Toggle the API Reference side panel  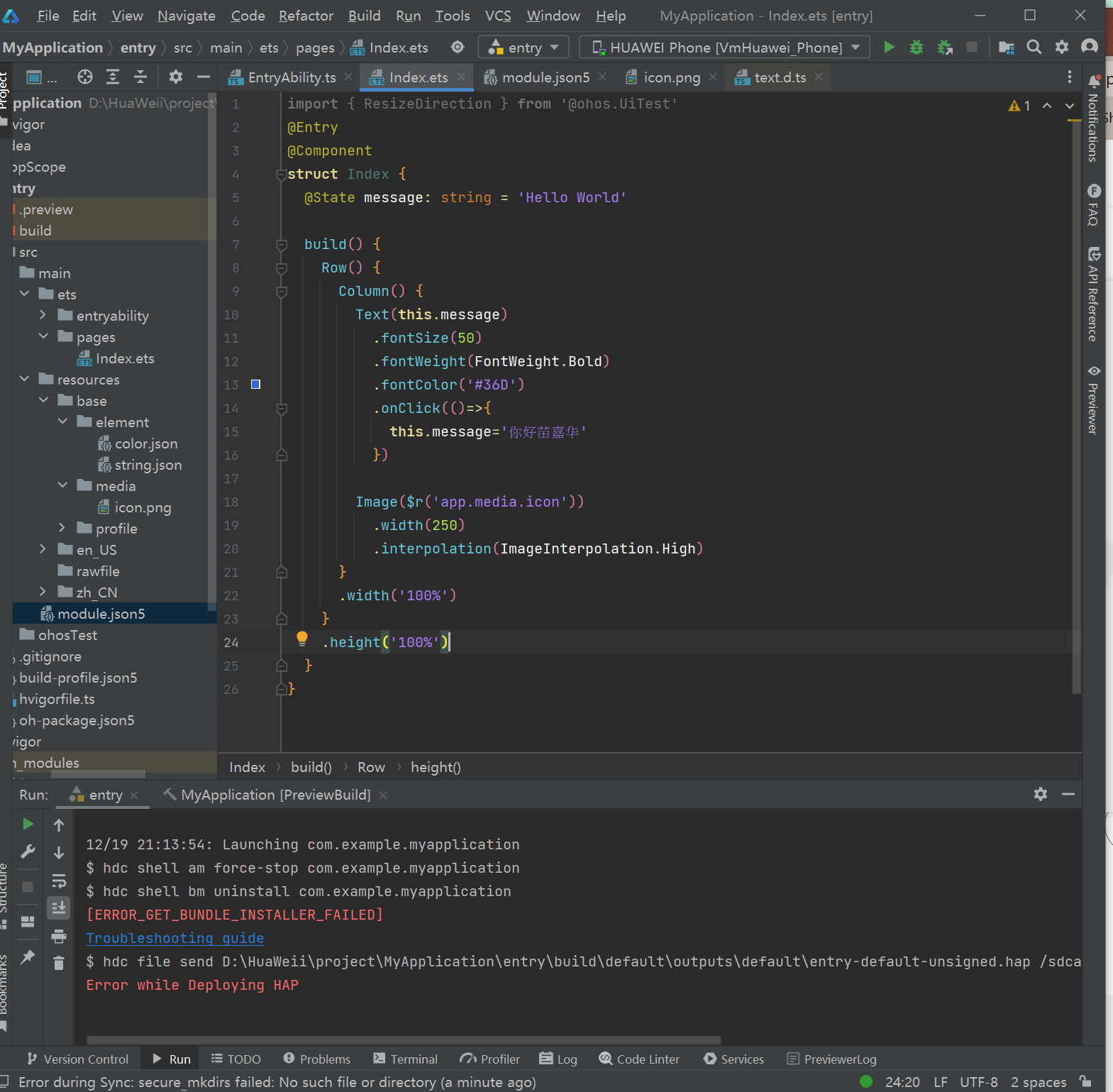point(1094,294)
